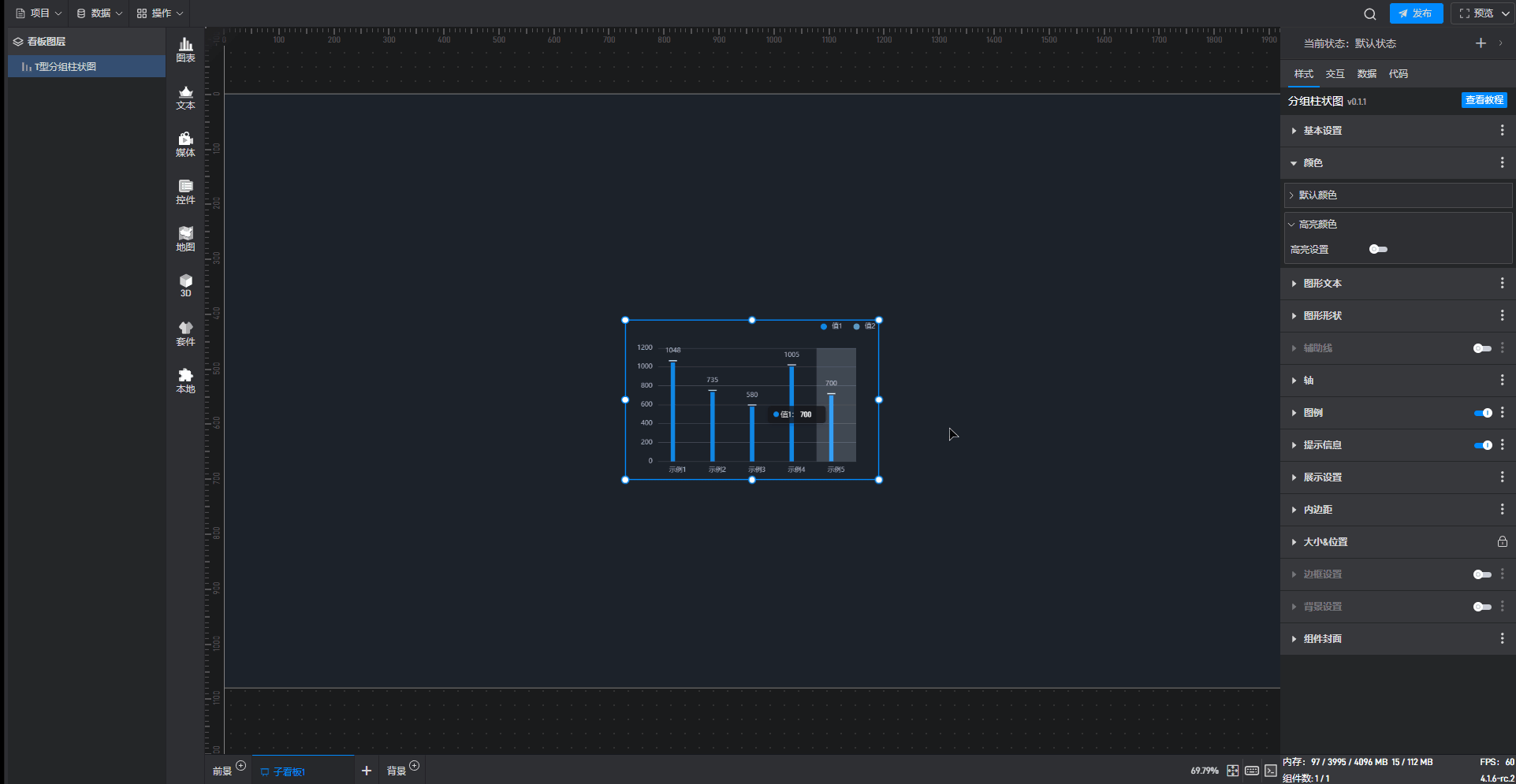The height and width of the screenshot is (784, 1516).
Task: Switch to the 交互 tab
Action: [1335, 74]
